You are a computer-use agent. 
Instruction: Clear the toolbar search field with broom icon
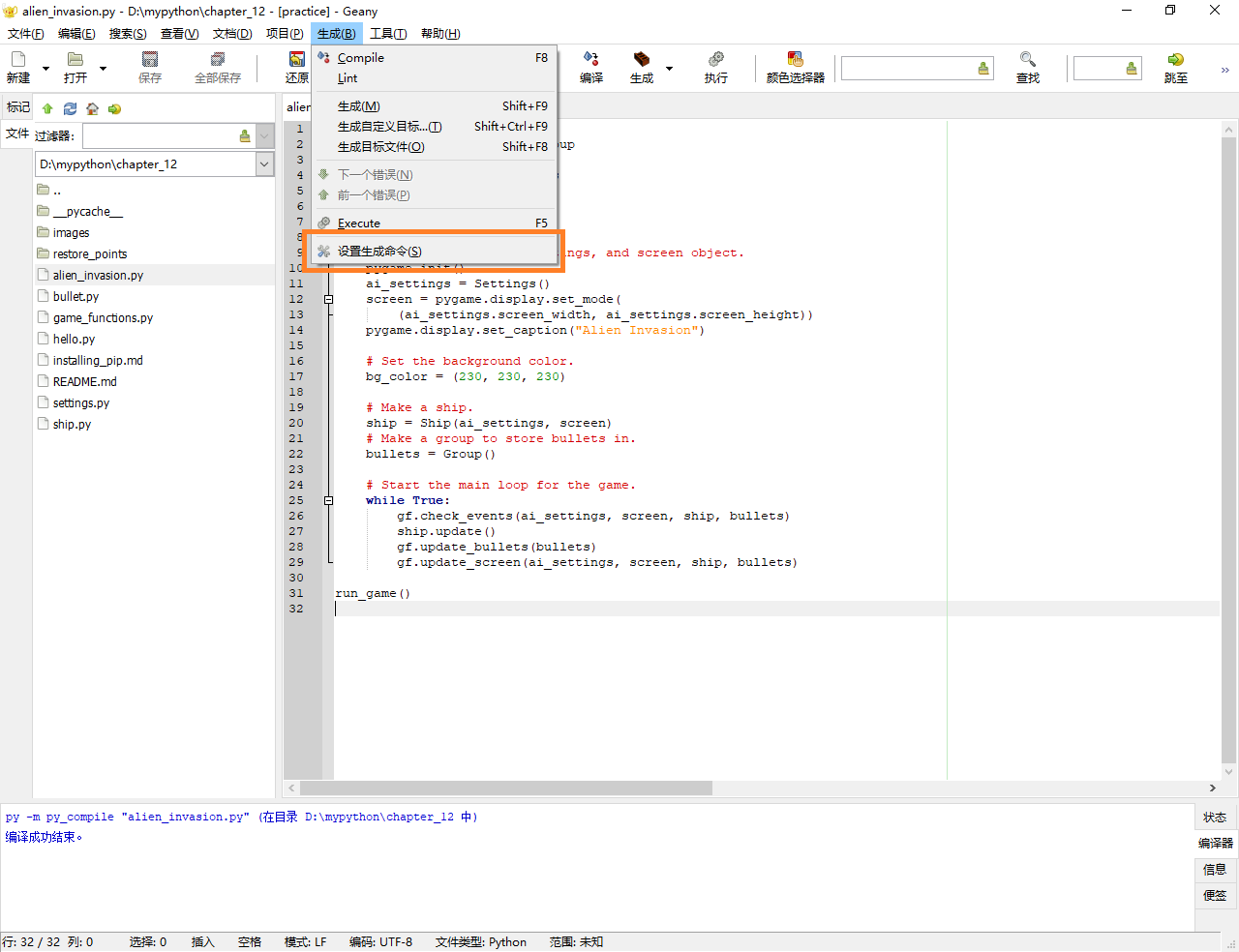983,69
